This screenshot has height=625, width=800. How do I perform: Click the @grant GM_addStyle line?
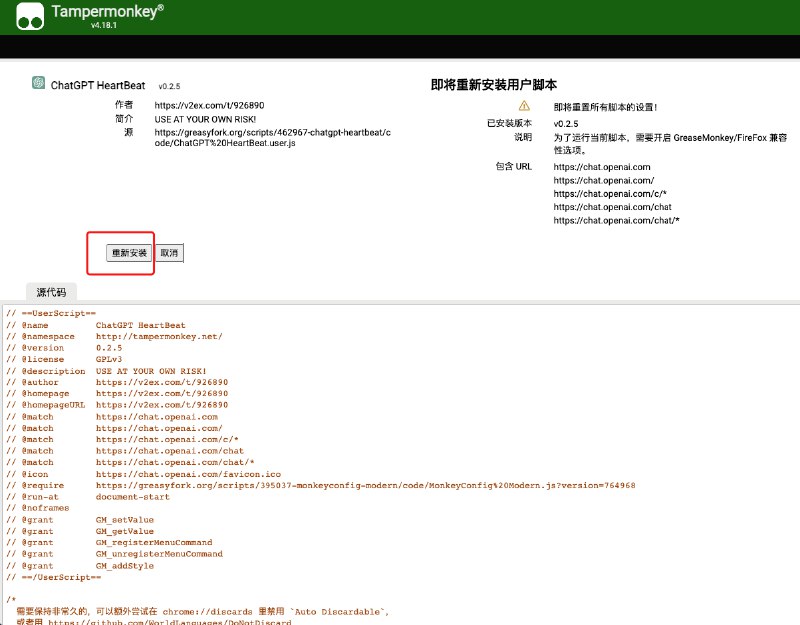(x=80, y=566)
